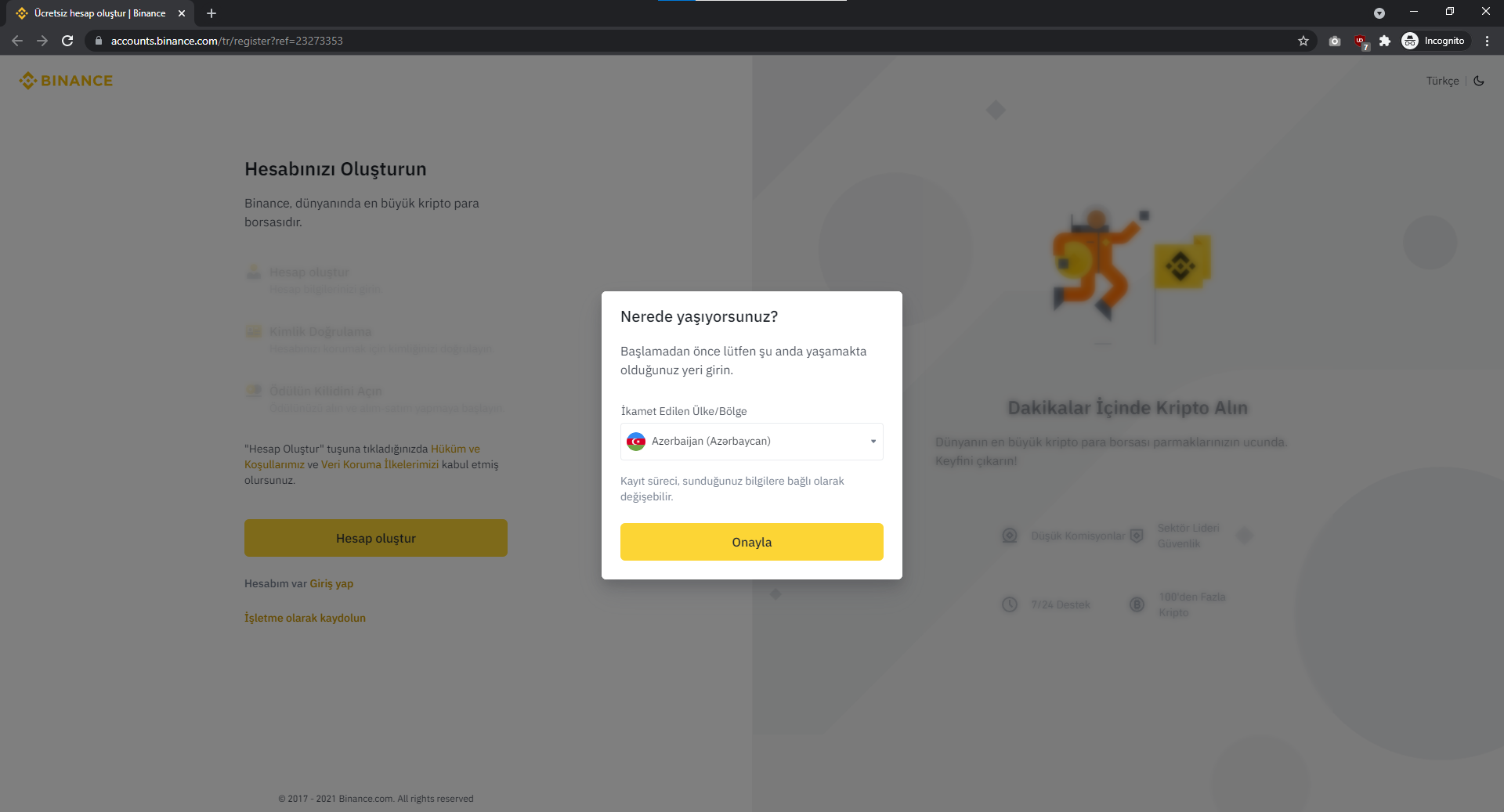
Task: Open the Incognito profile indicator
Action: click(1434, 41)
